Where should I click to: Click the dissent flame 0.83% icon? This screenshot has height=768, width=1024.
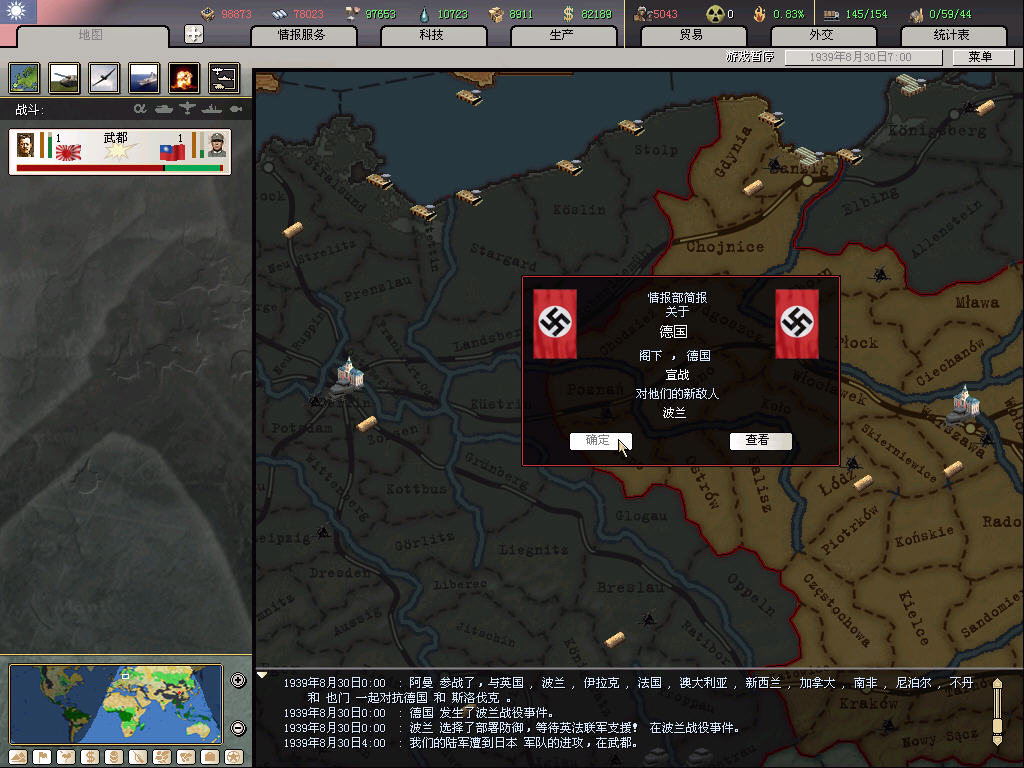[760, 14]
